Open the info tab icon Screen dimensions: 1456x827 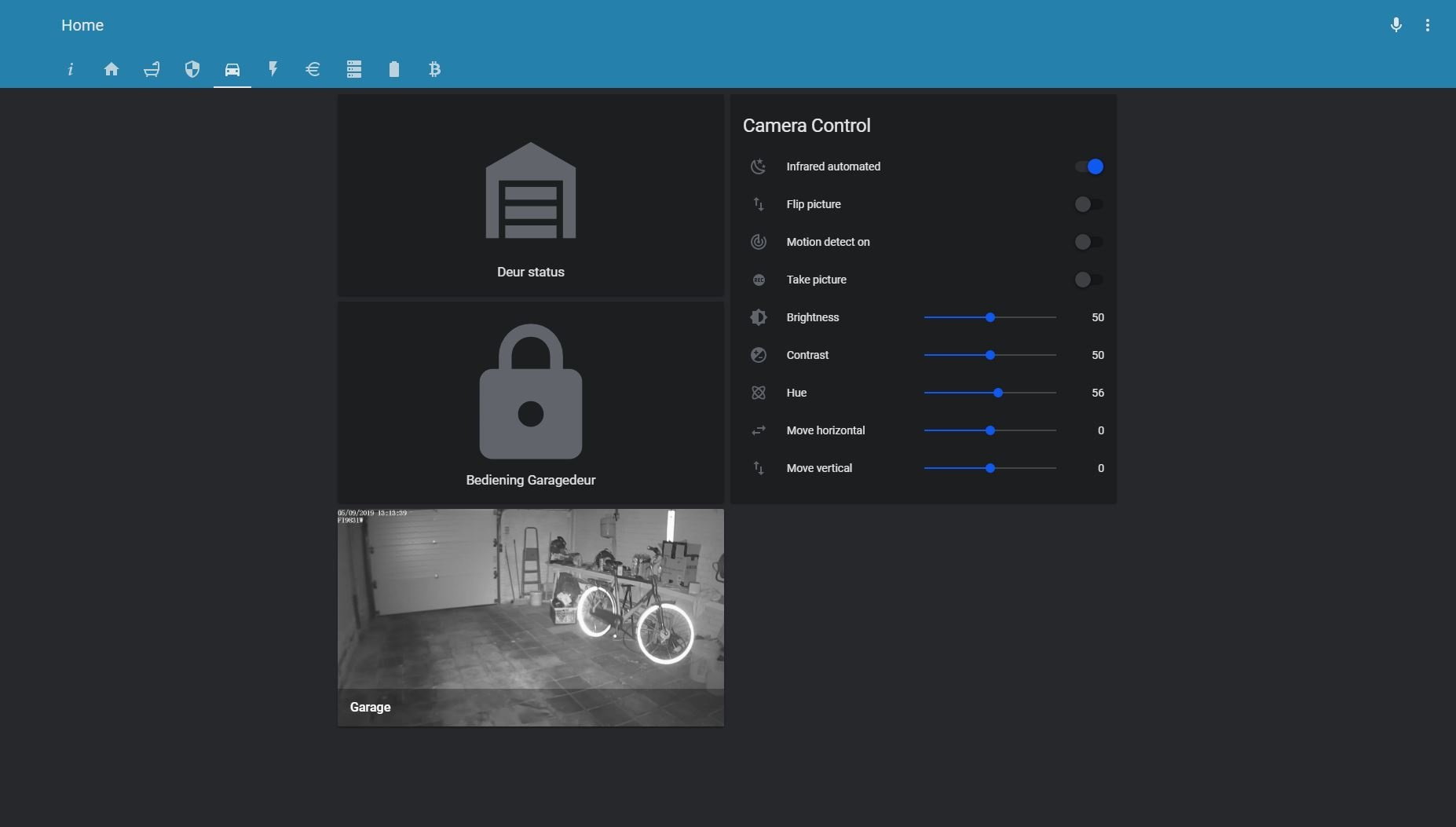(71, 69)
